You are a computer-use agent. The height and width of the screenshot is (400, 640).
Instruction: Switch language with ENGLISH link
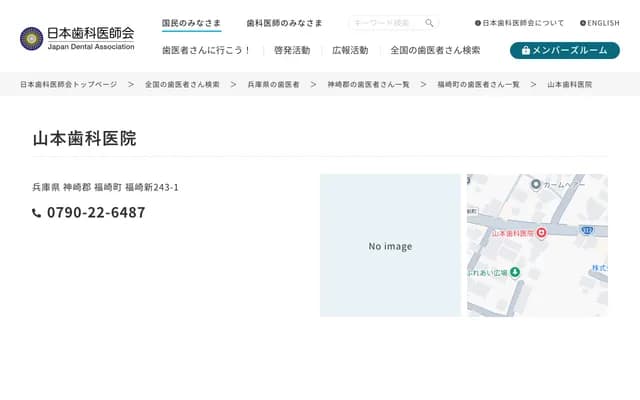pos(600,23)
